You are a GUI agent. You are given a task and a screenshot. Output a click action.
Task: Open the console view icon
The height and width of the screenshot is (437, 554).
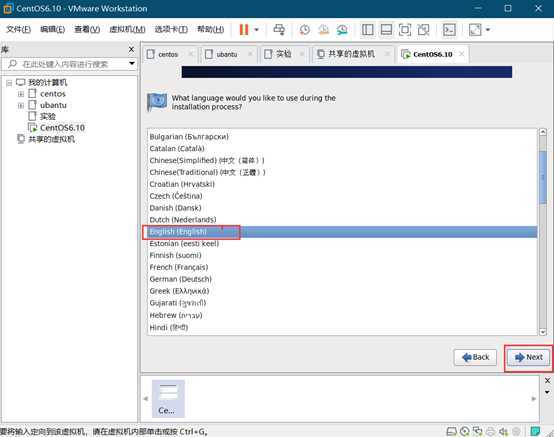[x=449, y=30]
